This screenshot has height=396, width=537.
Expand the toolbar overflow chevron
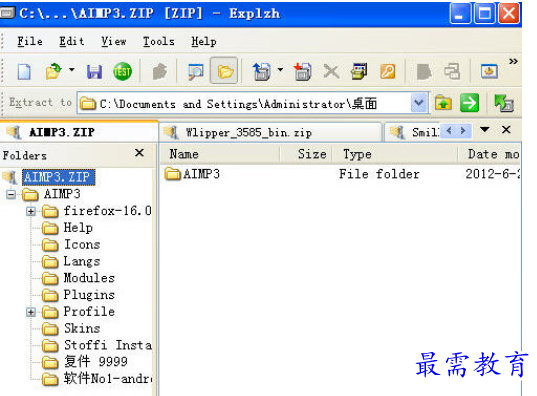click(513, 62)
